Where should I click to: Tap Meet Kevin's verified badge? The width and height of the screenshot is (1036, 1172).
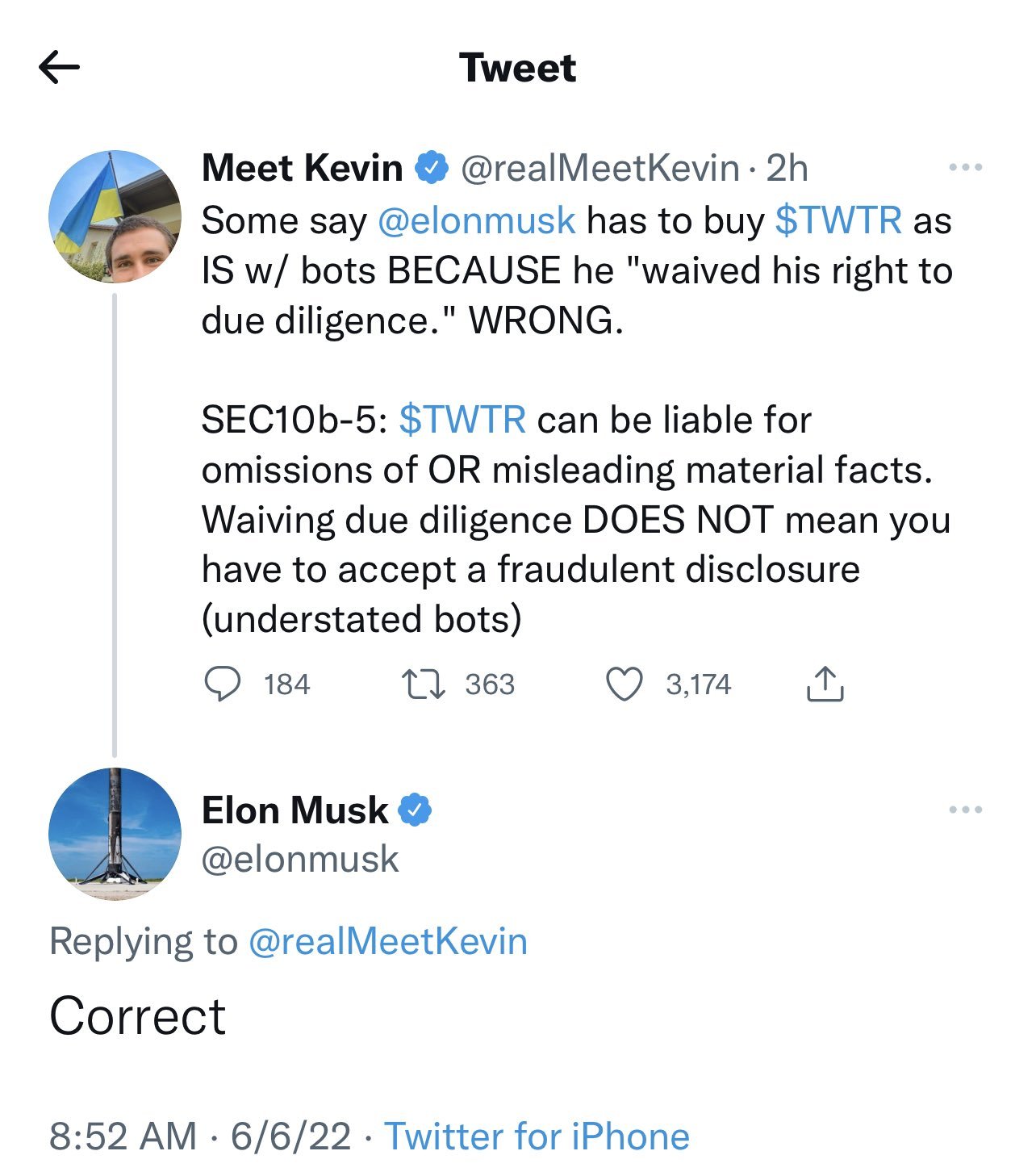pos(432,168)
